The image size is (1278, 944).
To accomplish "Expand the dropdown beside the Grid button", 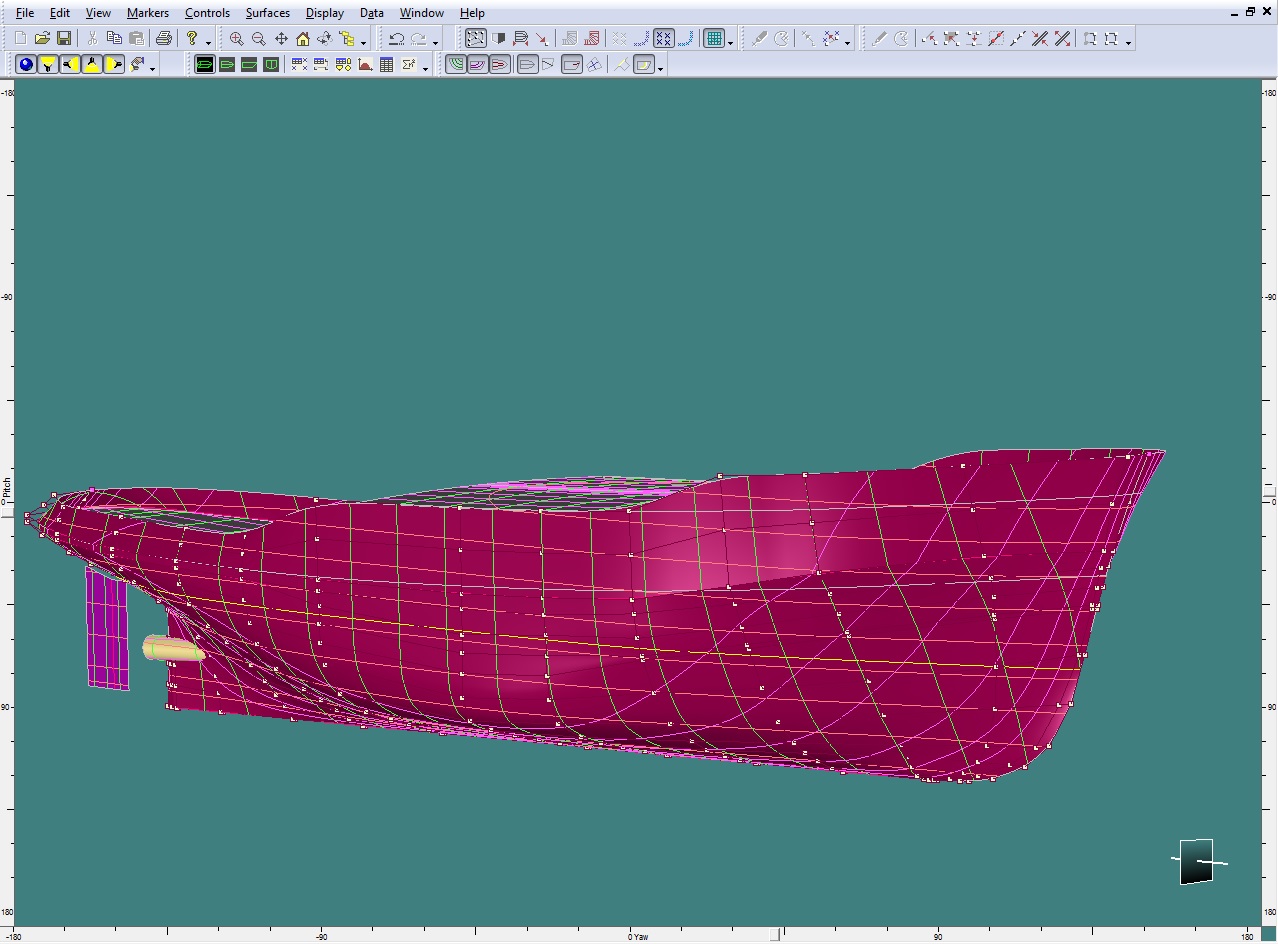I will [731, 41].
